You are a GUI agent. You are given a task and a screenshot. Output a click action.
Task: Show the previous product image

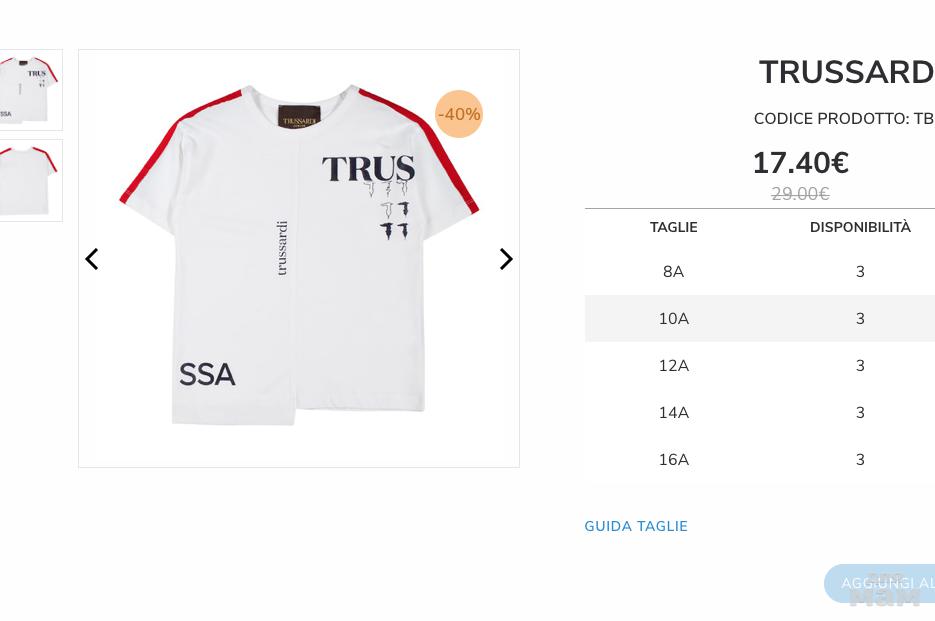[92, 259]
